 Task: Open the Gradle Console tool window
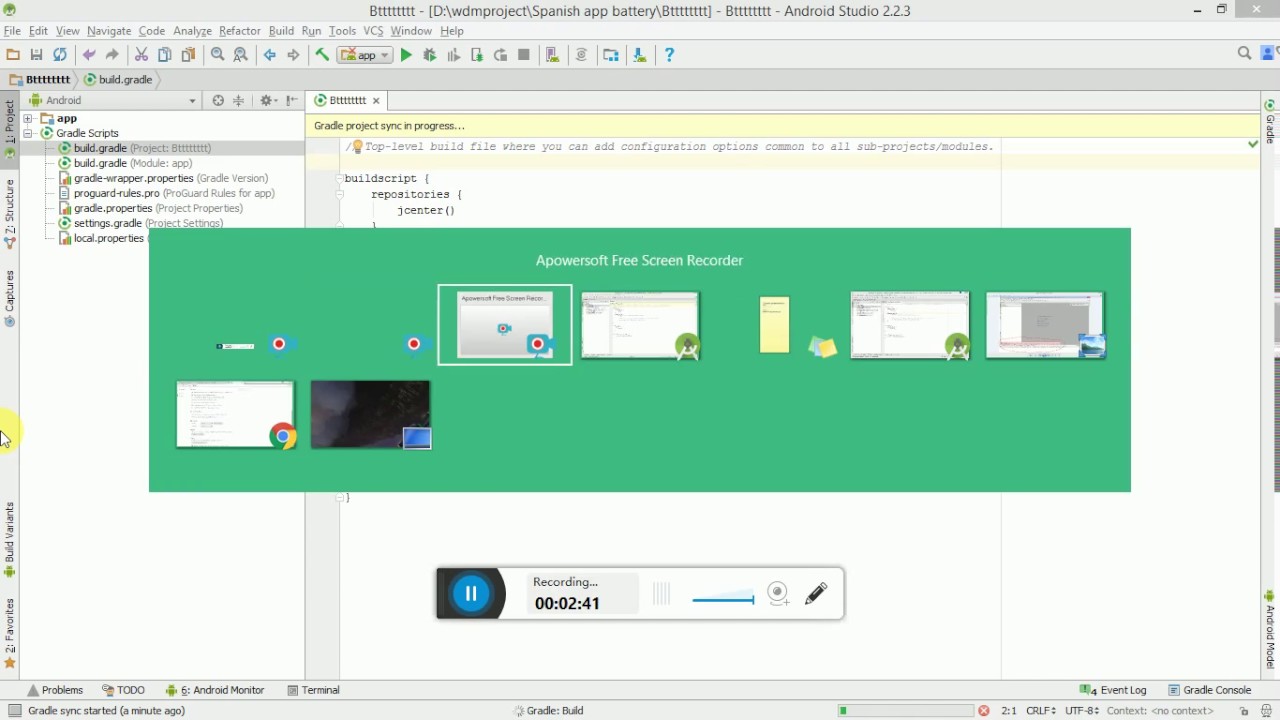[x=1210, y=690]
